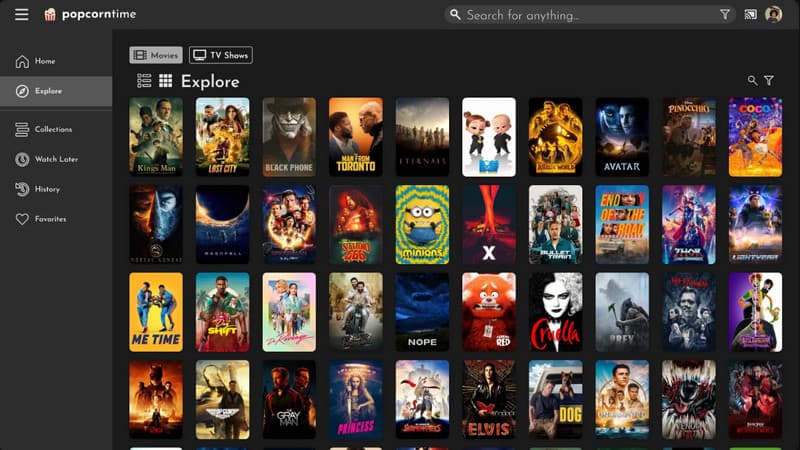800x450 pixels.
Task: Open the Nope poster
Action: (x=422, y=312)
